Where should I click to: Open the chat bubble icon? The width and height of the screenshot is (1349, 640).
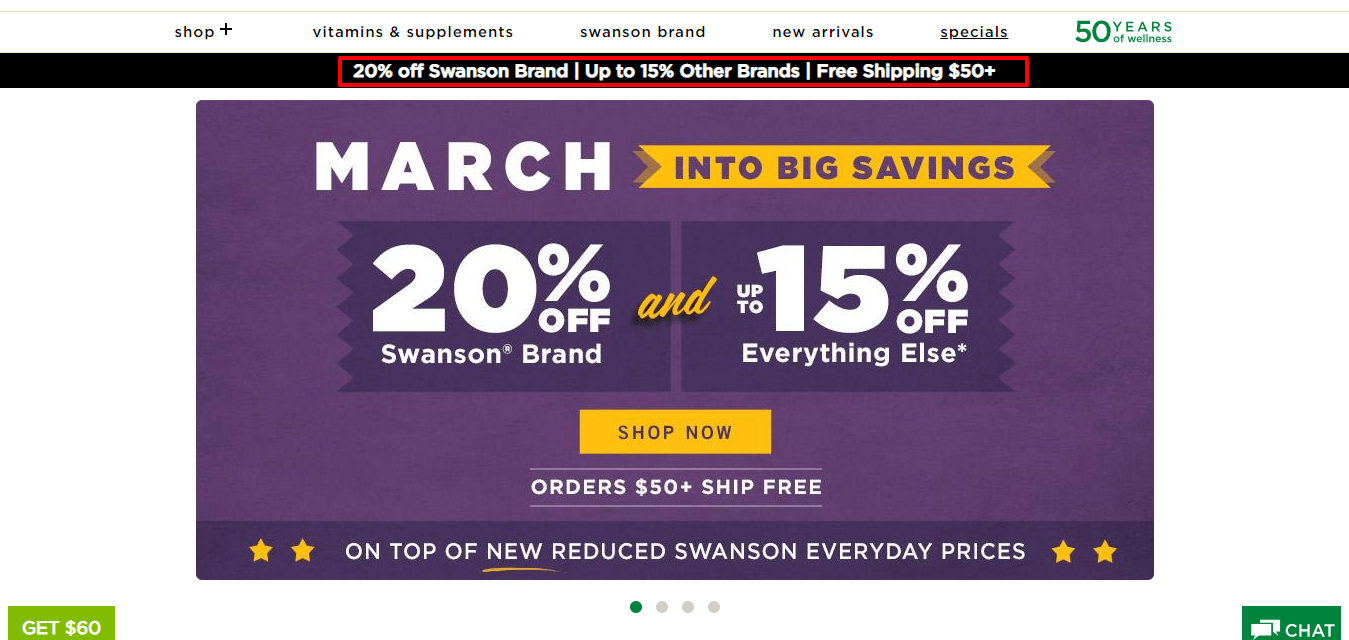tap(1265, 630)
